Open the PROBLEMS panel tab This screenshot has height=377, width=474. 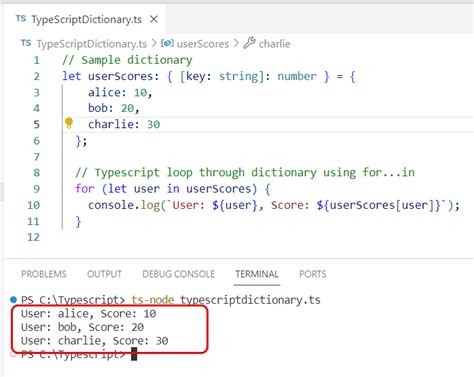coord(44,274)
